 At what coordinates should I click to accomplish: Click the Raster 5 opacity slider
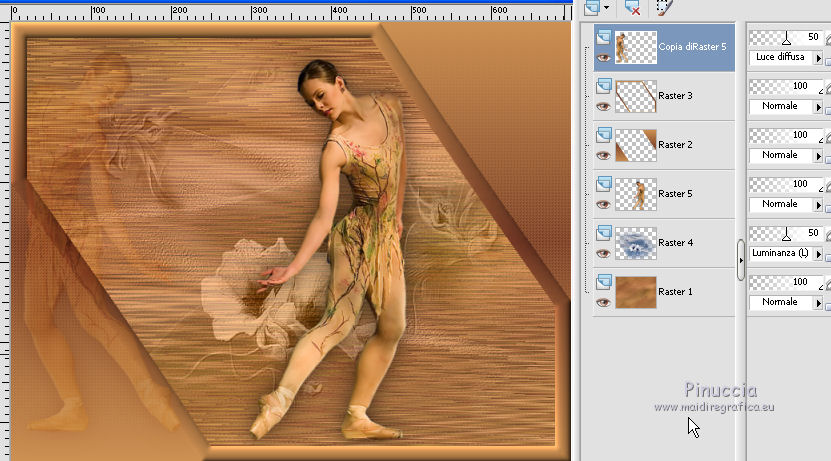786,184
